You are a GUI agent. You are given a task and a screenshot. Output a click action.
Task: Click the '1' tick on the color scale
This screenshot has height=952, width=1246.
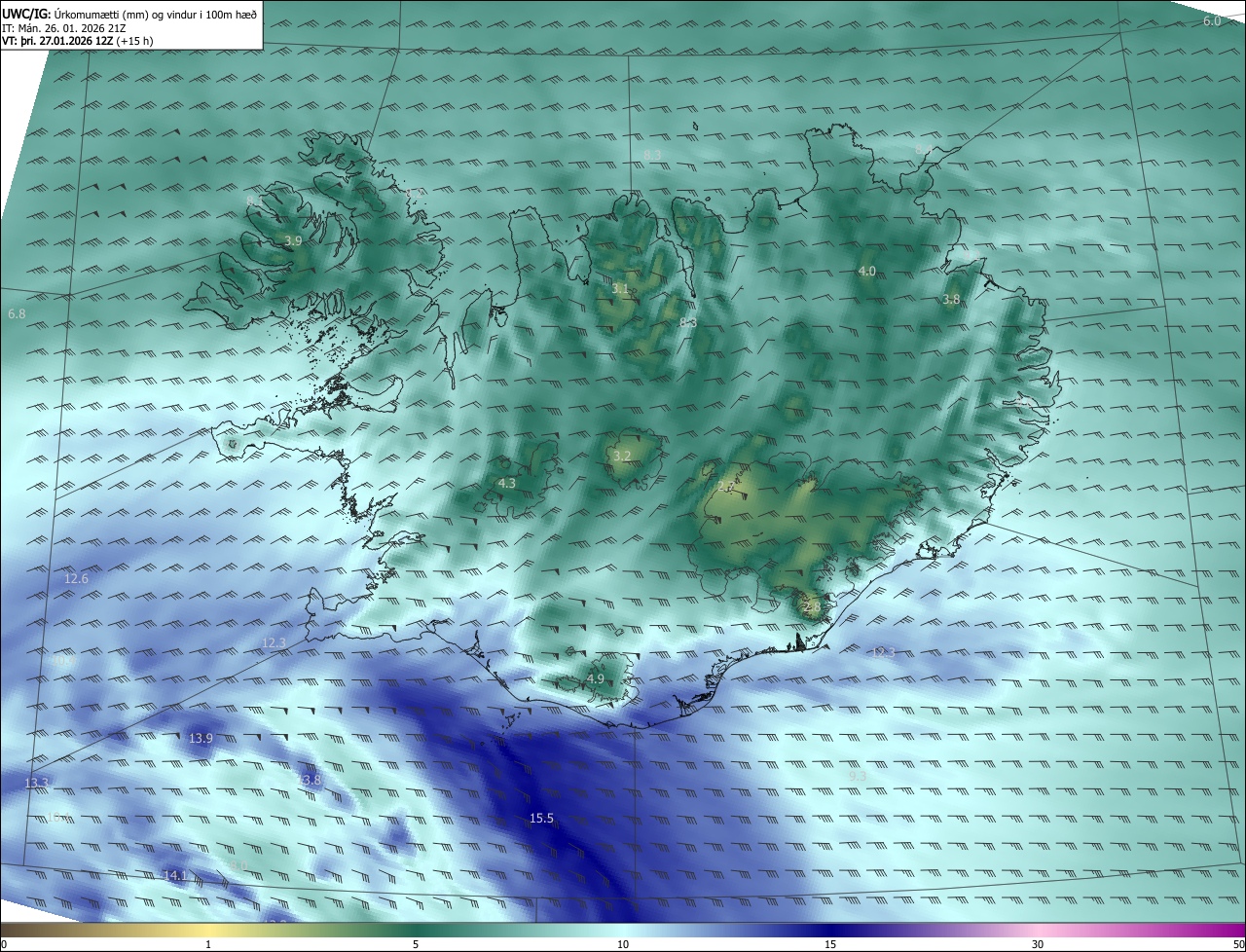(x=208, y=945)
